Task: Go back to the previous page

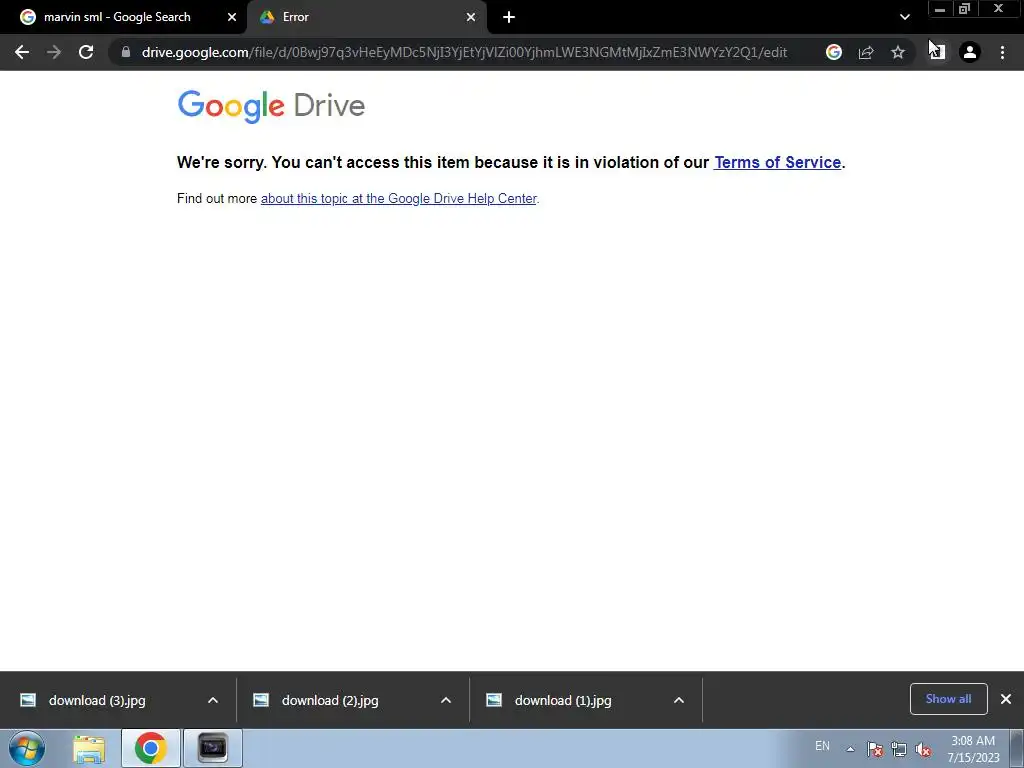Action: (22, 52)
